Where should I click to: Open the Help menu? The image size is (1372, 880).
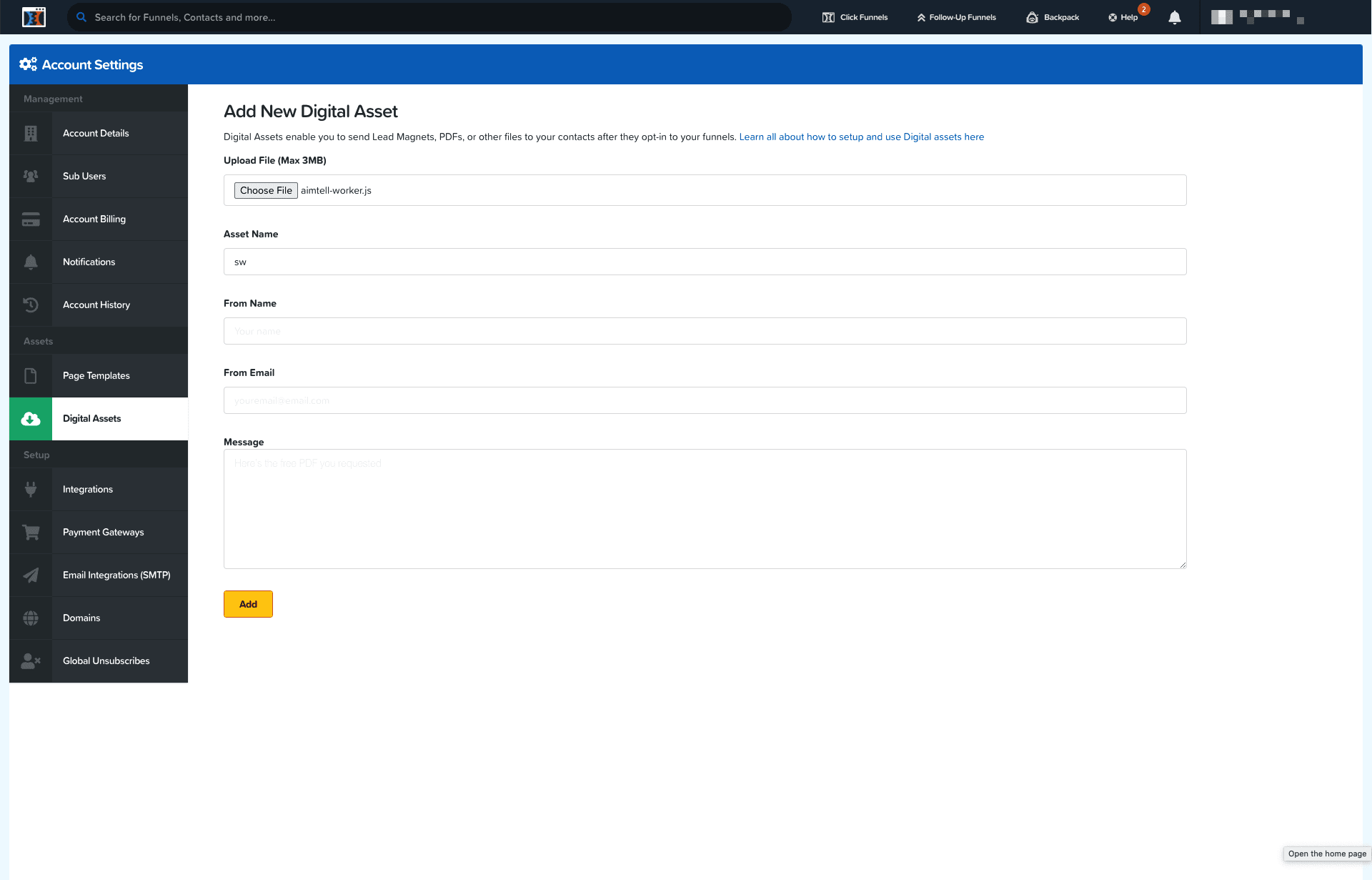click(x=1123, y=17)
